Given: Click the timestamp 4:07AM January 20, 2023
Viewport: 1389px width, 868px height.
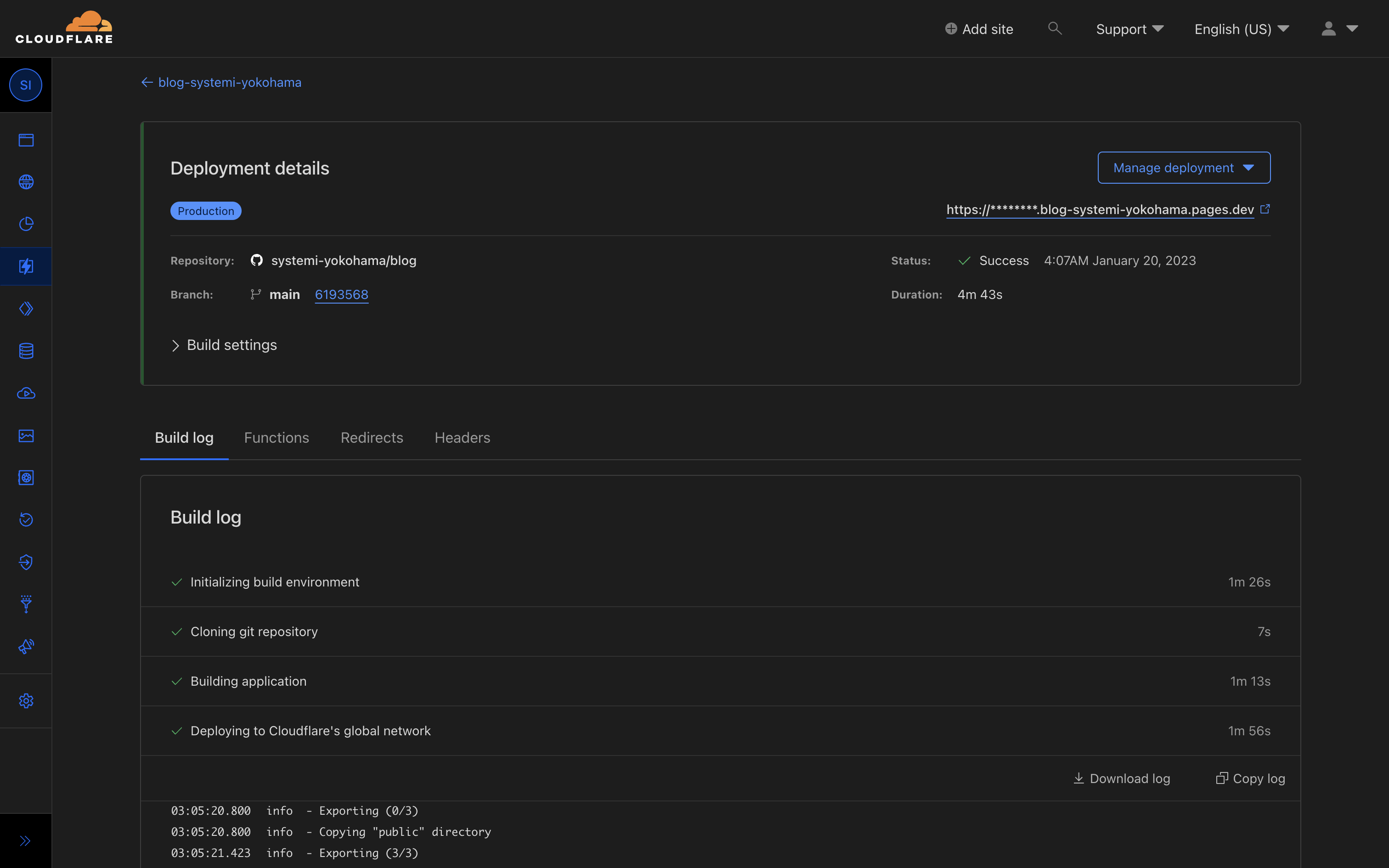Looking at the screenshot, I should point(1120,261).
